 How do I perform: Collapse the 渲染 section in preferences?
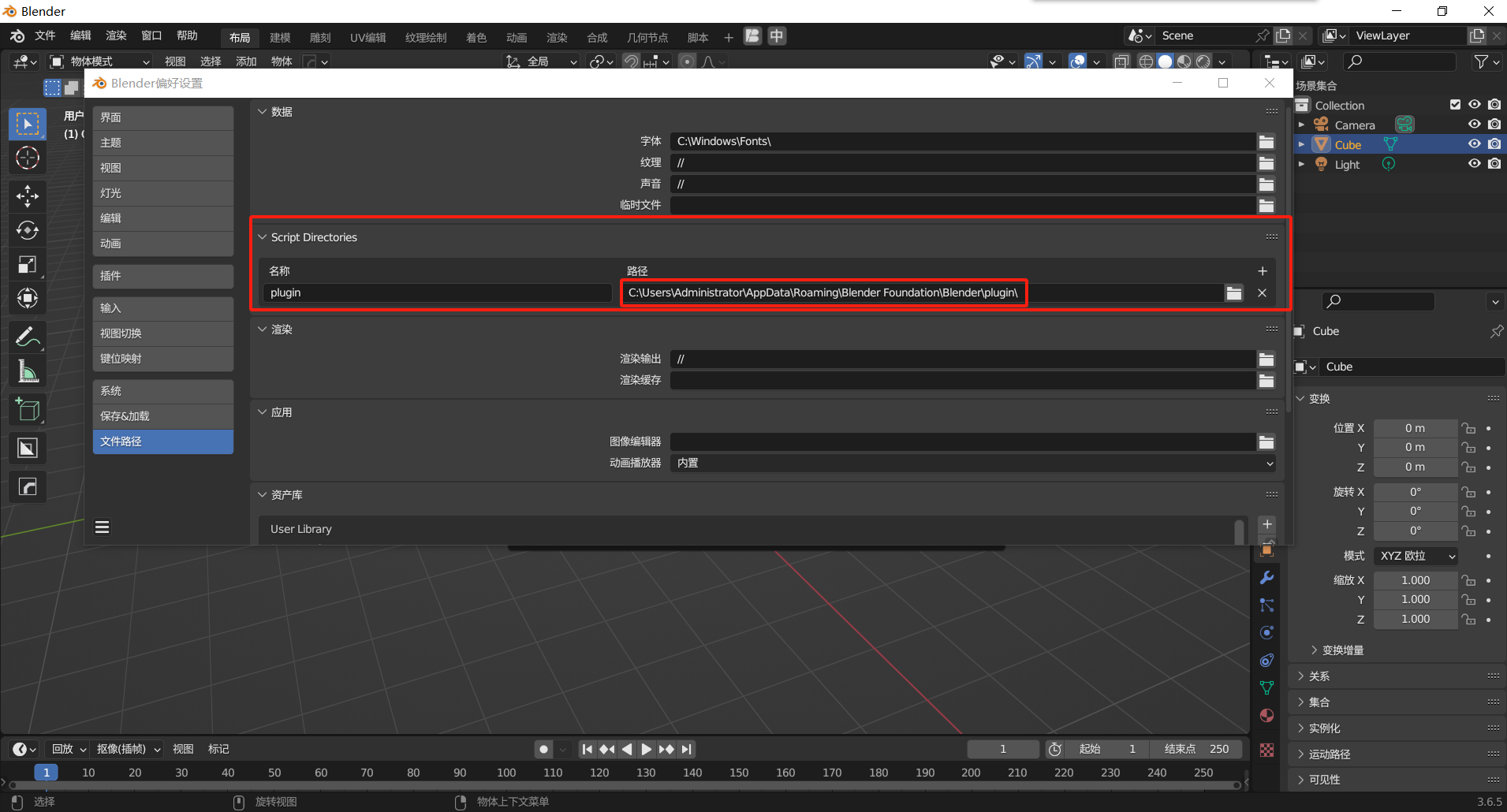click(x=263, y=330)
